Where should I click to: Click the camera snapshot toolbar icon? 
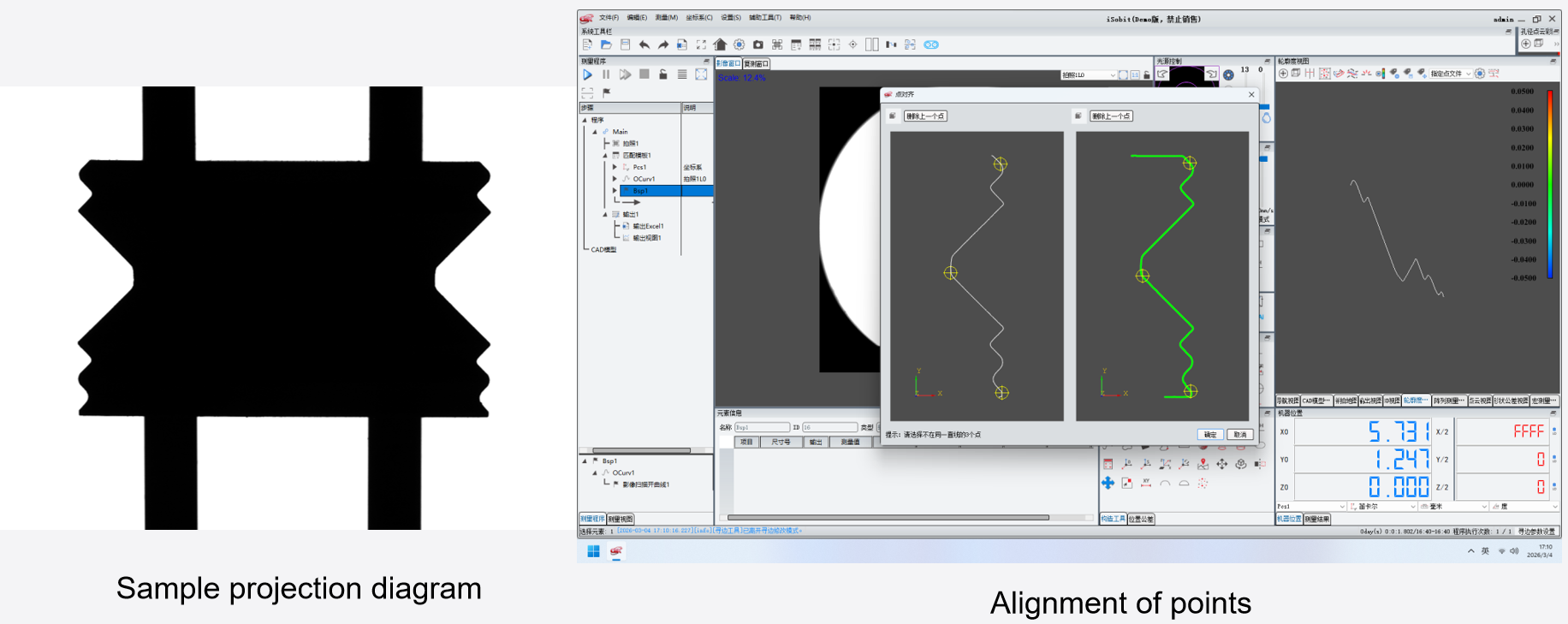(x=758, y=45)
